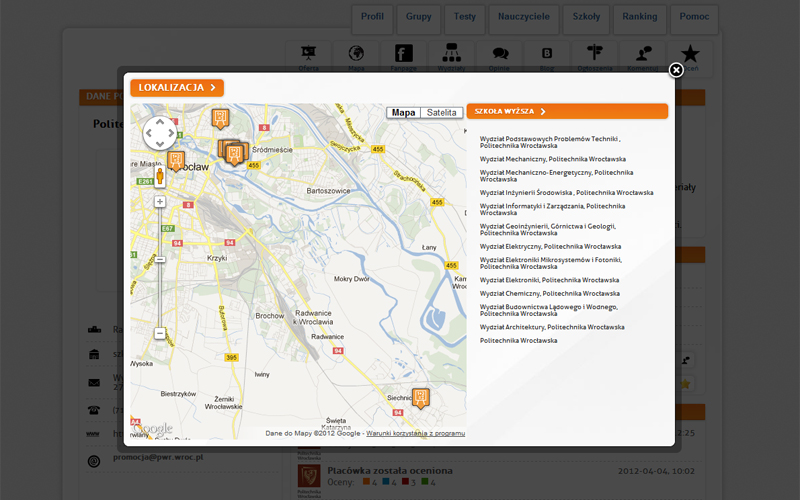Select the Mapa map type
Viewport: 800px width, 500px height.
point(403,113)
